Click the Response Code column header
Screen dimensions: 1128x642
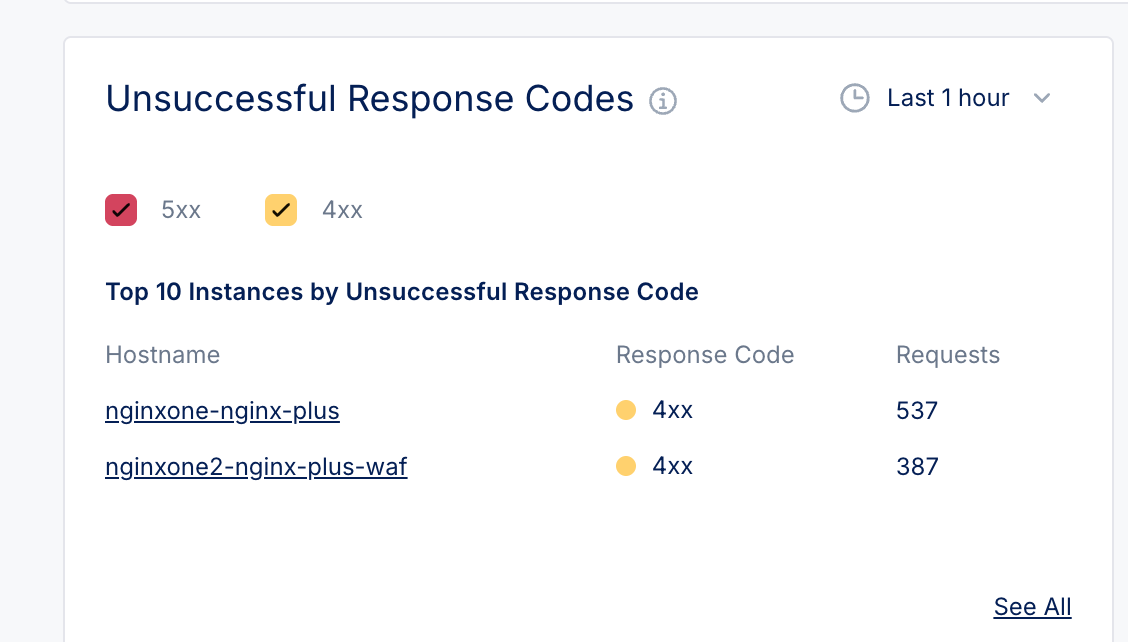705,355
